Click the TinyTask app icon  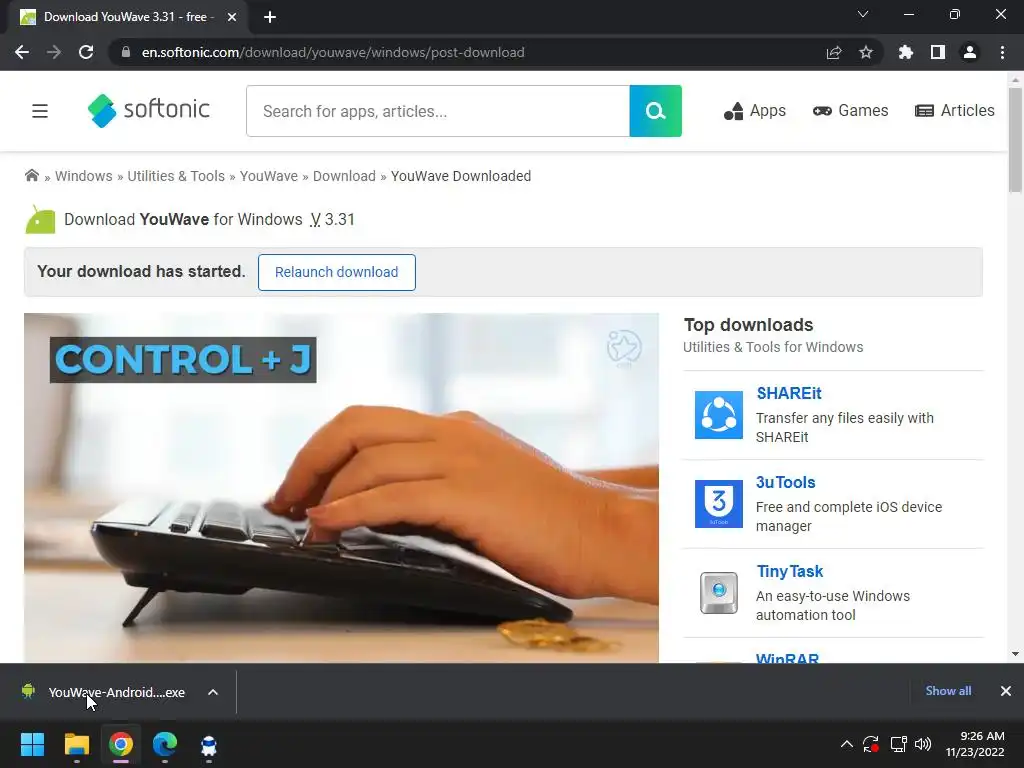(x=718, y=593)
